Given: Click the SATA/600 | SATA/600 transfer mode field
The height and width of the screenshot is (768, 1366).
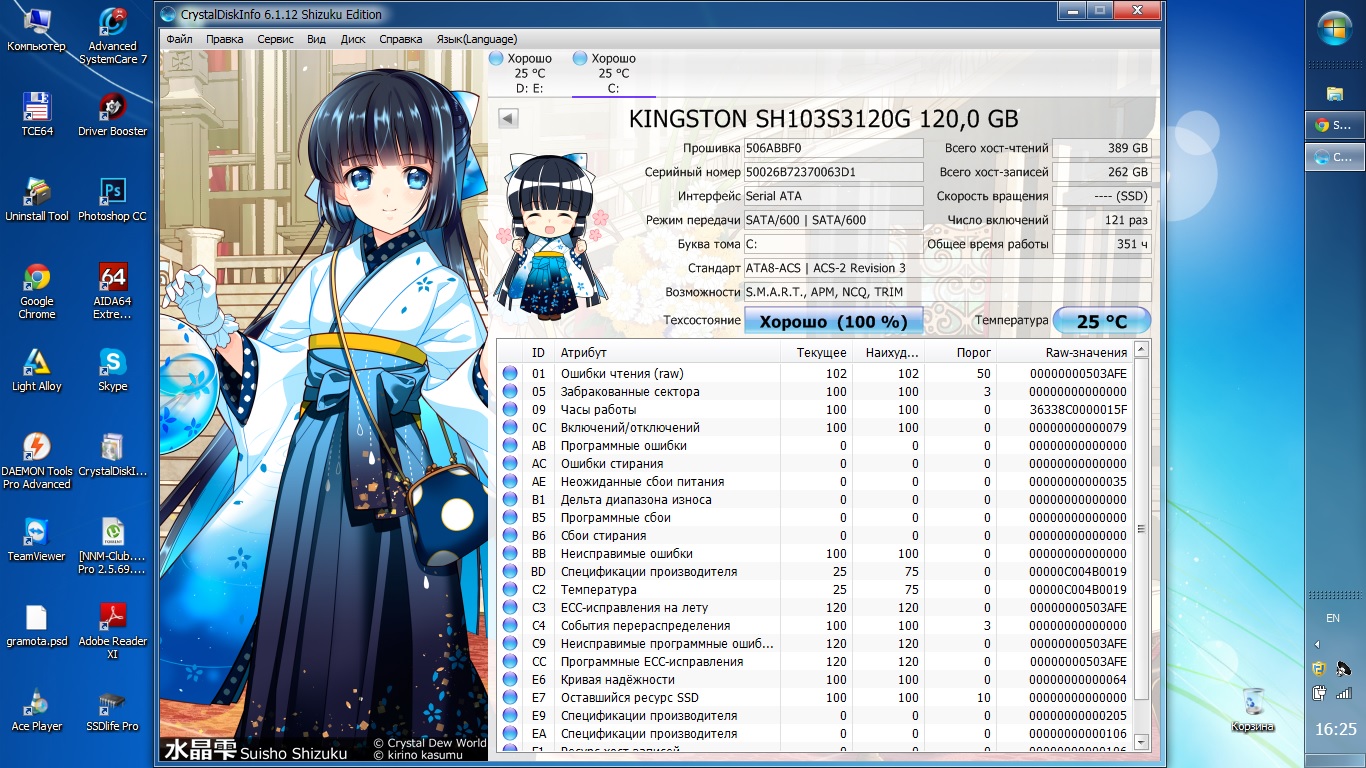Looking at the screenshot, I should [834, 220].
